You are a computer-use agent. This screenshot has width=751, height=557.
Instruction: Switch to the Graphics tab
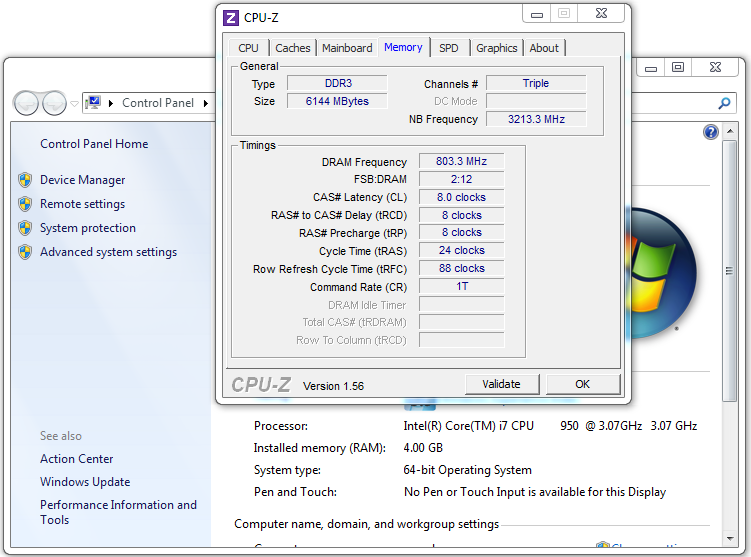(x=497, y=48)
